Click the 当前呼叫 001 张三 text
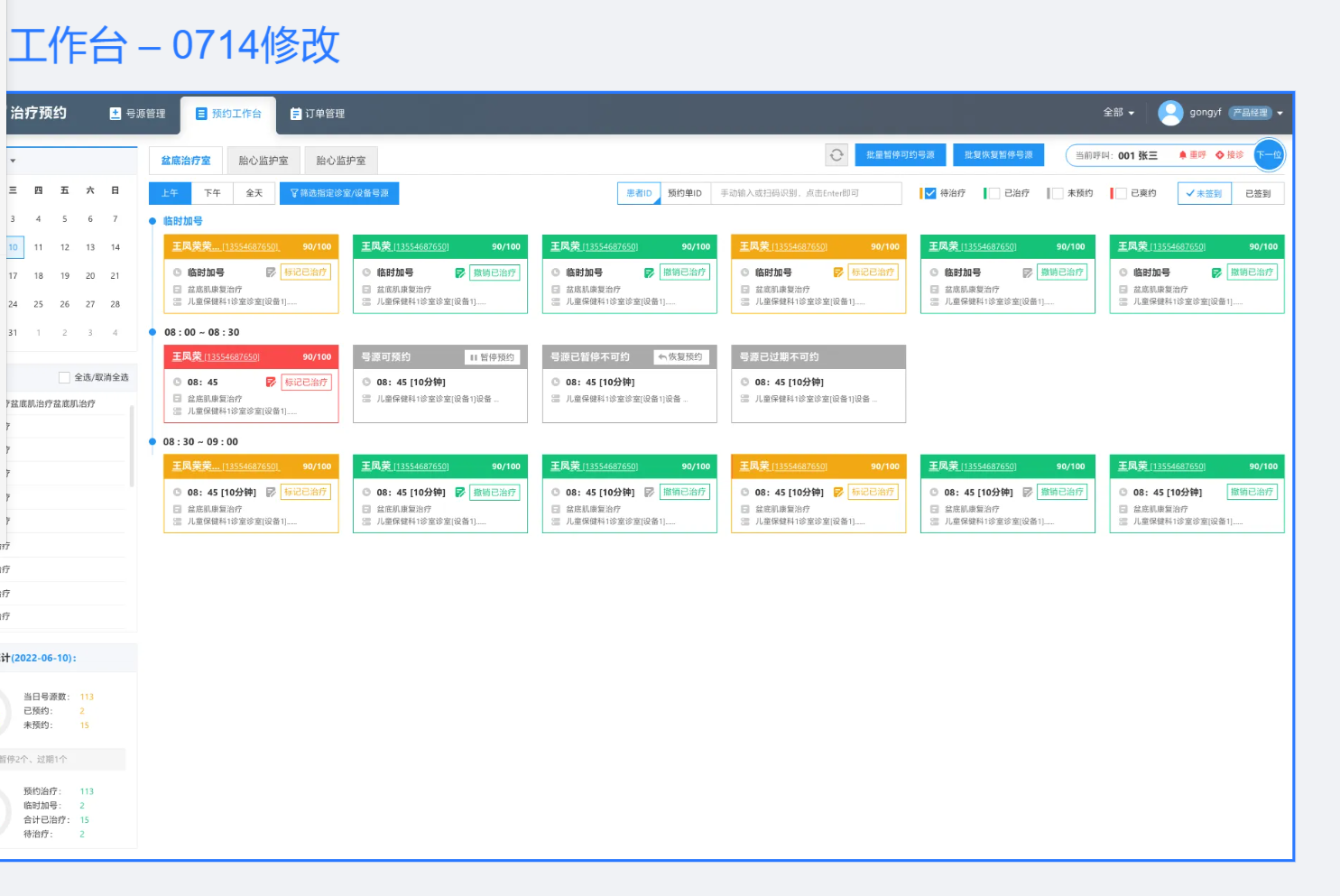Image resolution: width=1340 pixels, height=896 pixels. [1116, 155]
